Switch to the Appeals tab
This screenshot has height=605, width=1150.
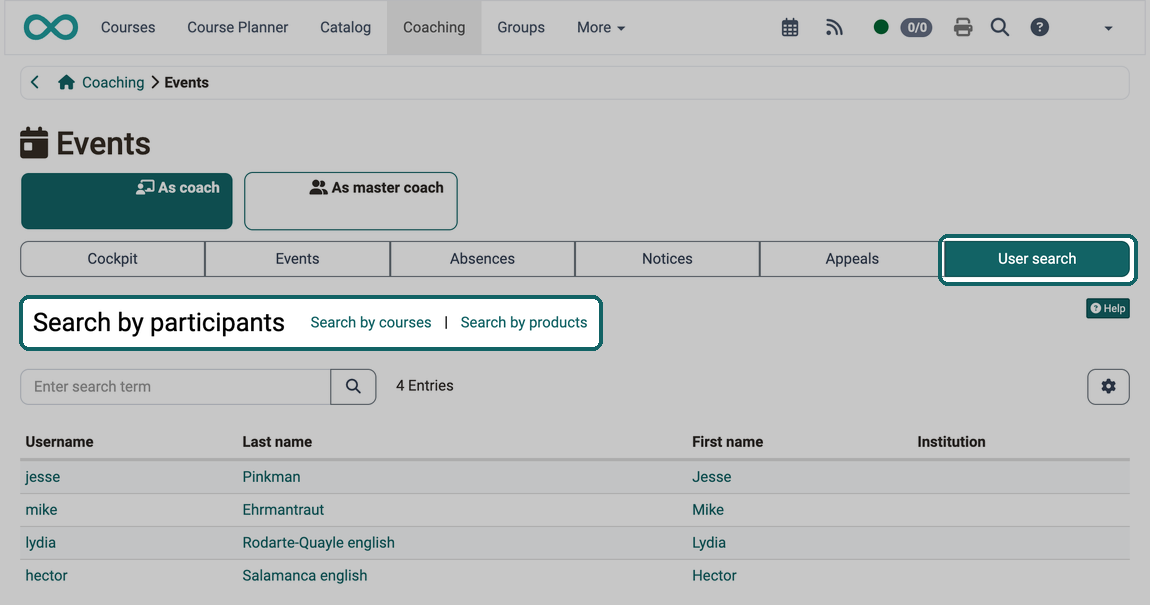pos(851,259)
